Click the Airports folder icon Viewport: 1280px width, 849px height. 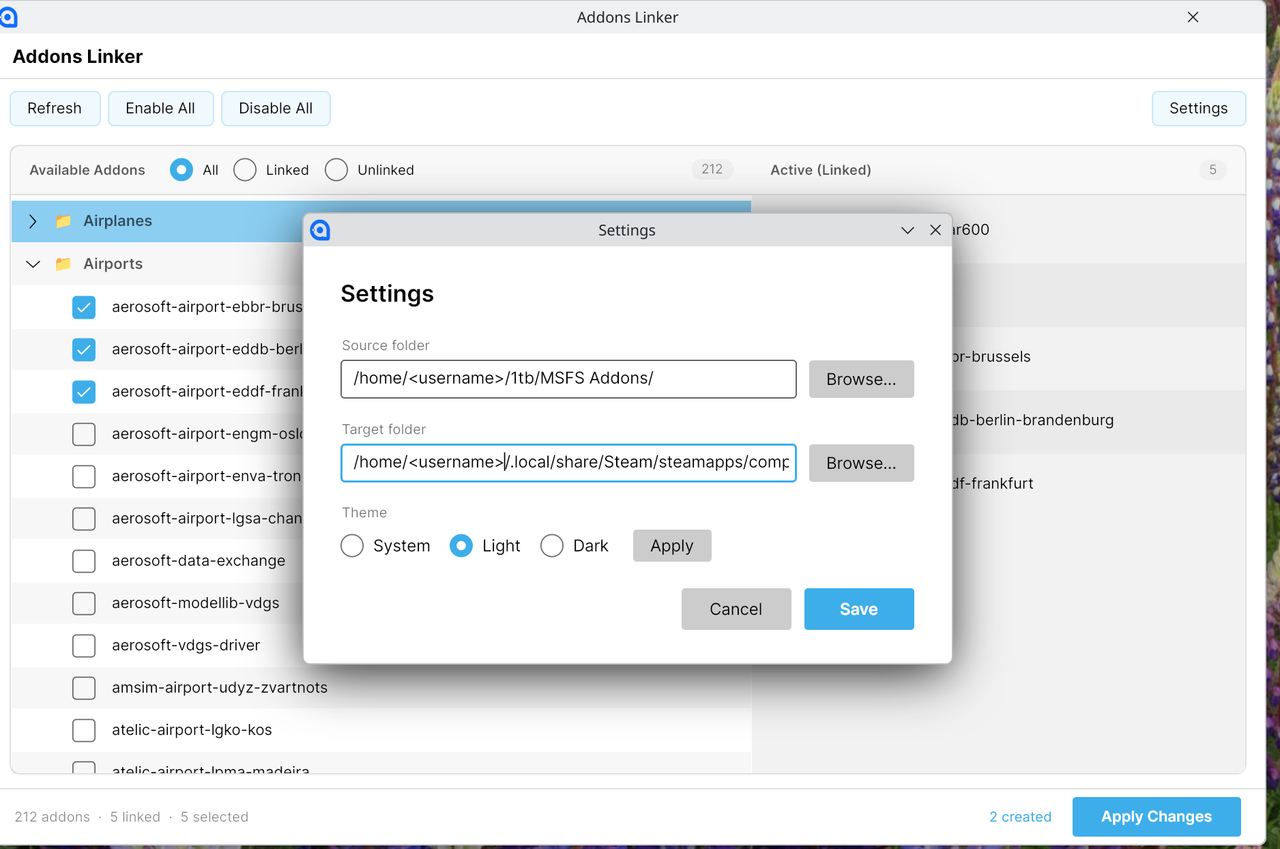pyautogui.click(x=63, y=264)
